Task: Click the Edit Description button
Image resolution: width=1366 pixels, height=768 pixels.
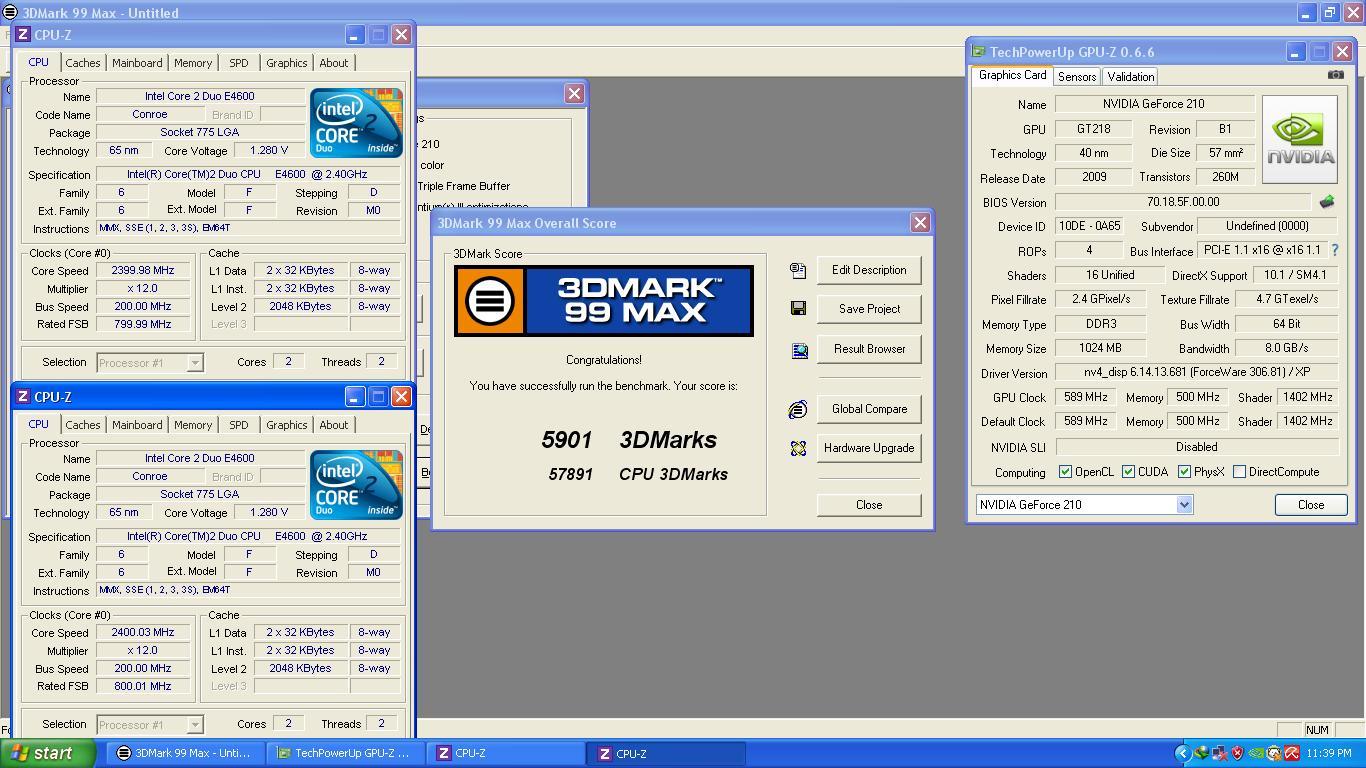Action: tap(869, 270)
